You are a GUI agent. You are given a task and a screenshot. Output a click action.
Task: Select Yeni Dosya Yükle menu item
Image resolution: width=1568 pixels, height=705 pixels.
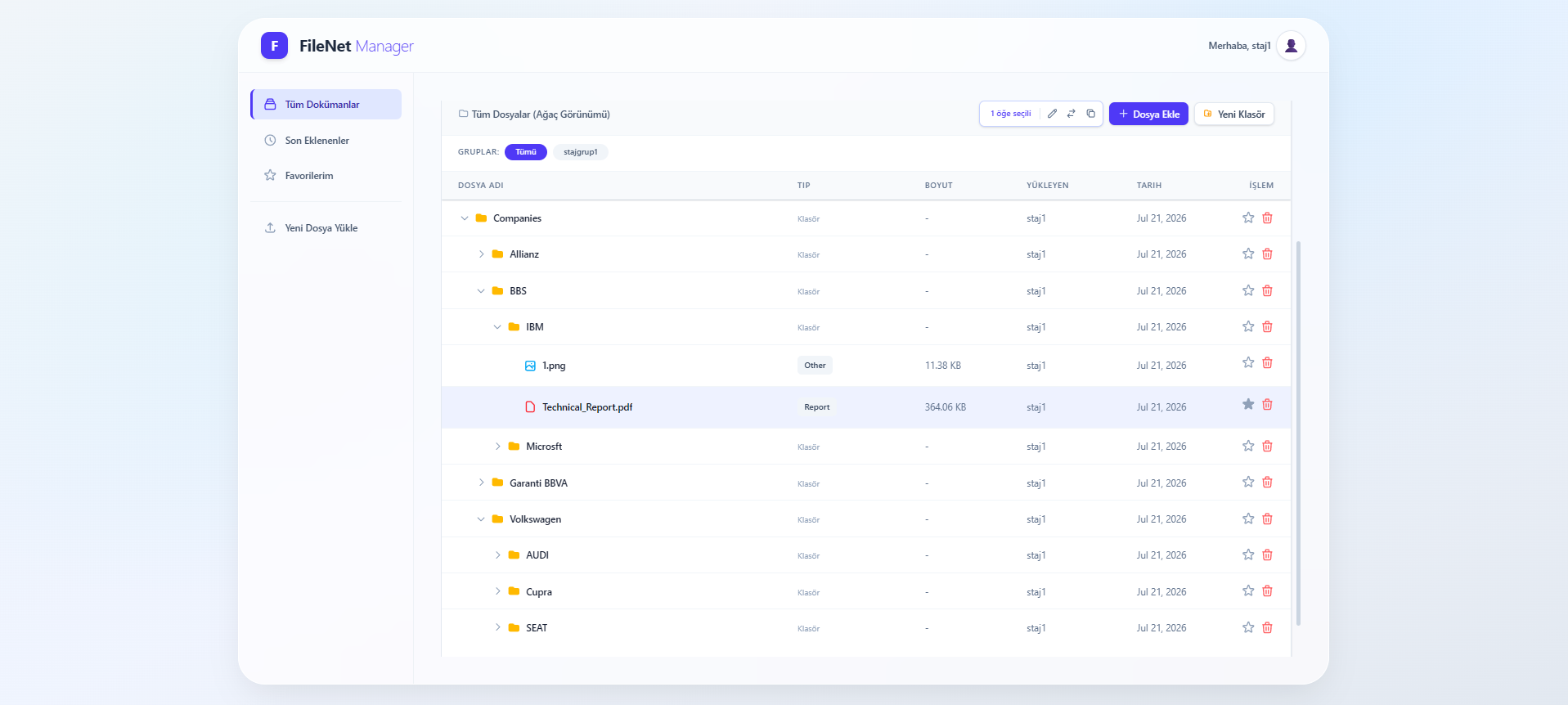[x=326, y=228]
